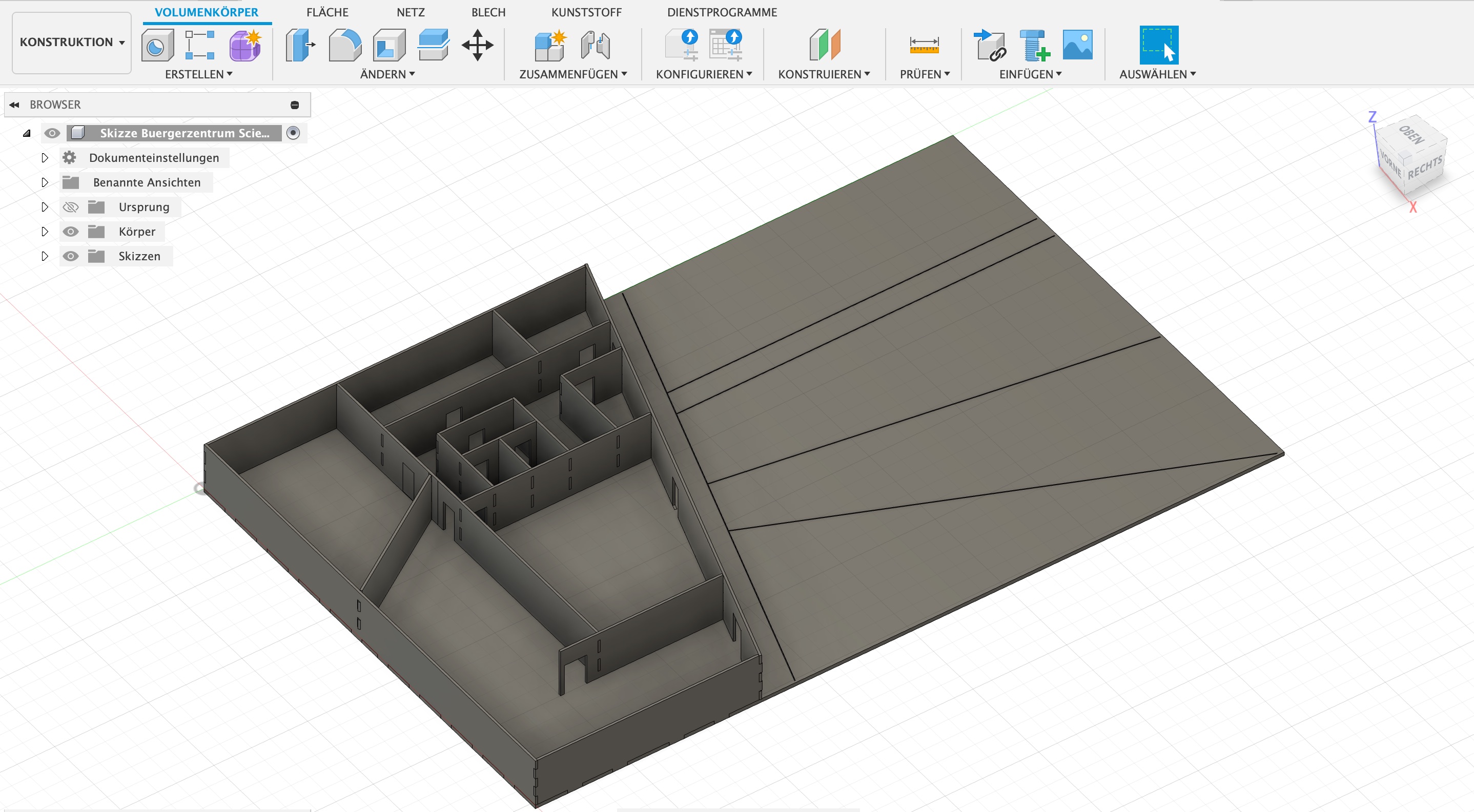
Task: Click the Shell tool icon
Action: [x=389, y=46]
